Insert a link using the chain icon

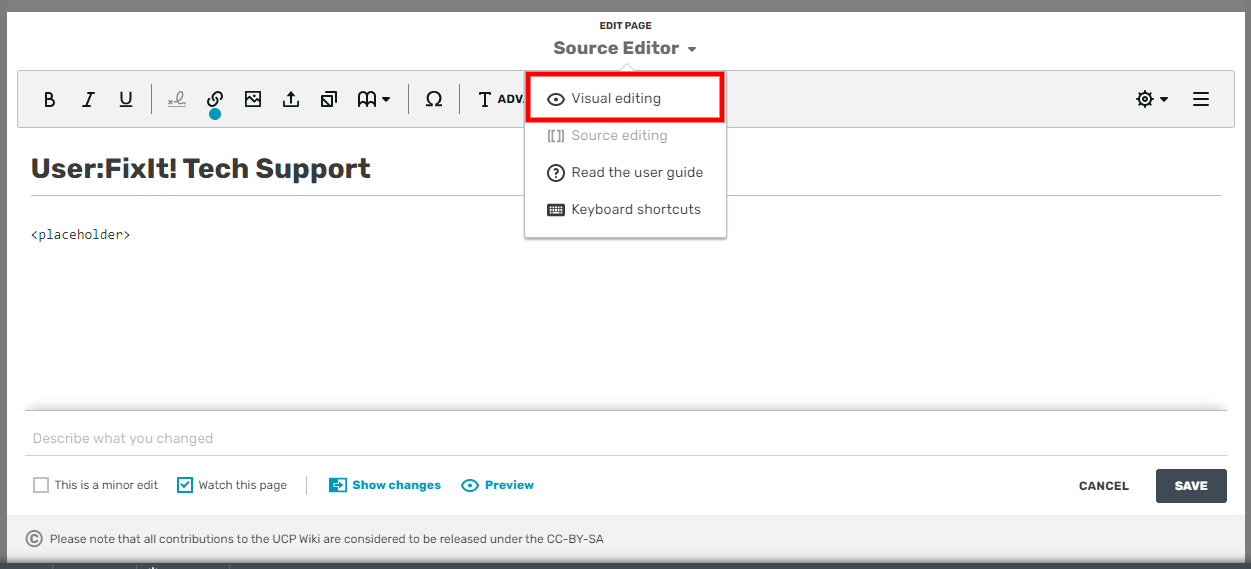(215, 99)
